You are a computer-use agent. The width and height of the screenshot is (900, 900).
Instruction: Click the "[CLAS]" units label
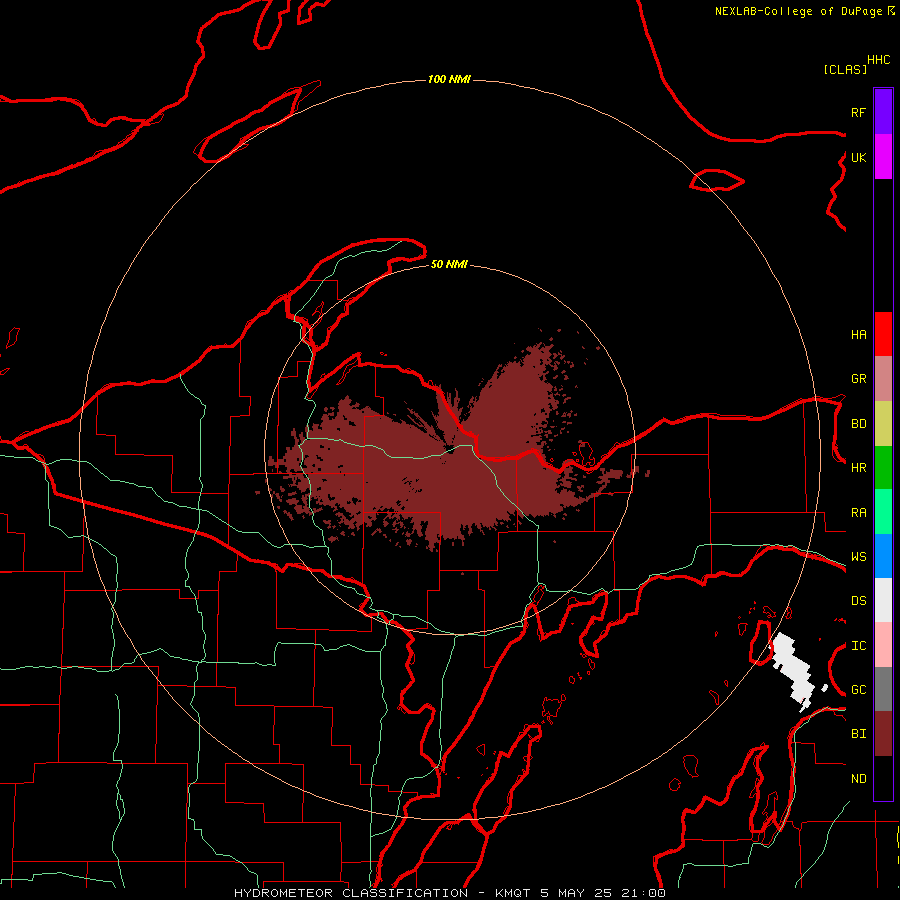tap(845, 70)
